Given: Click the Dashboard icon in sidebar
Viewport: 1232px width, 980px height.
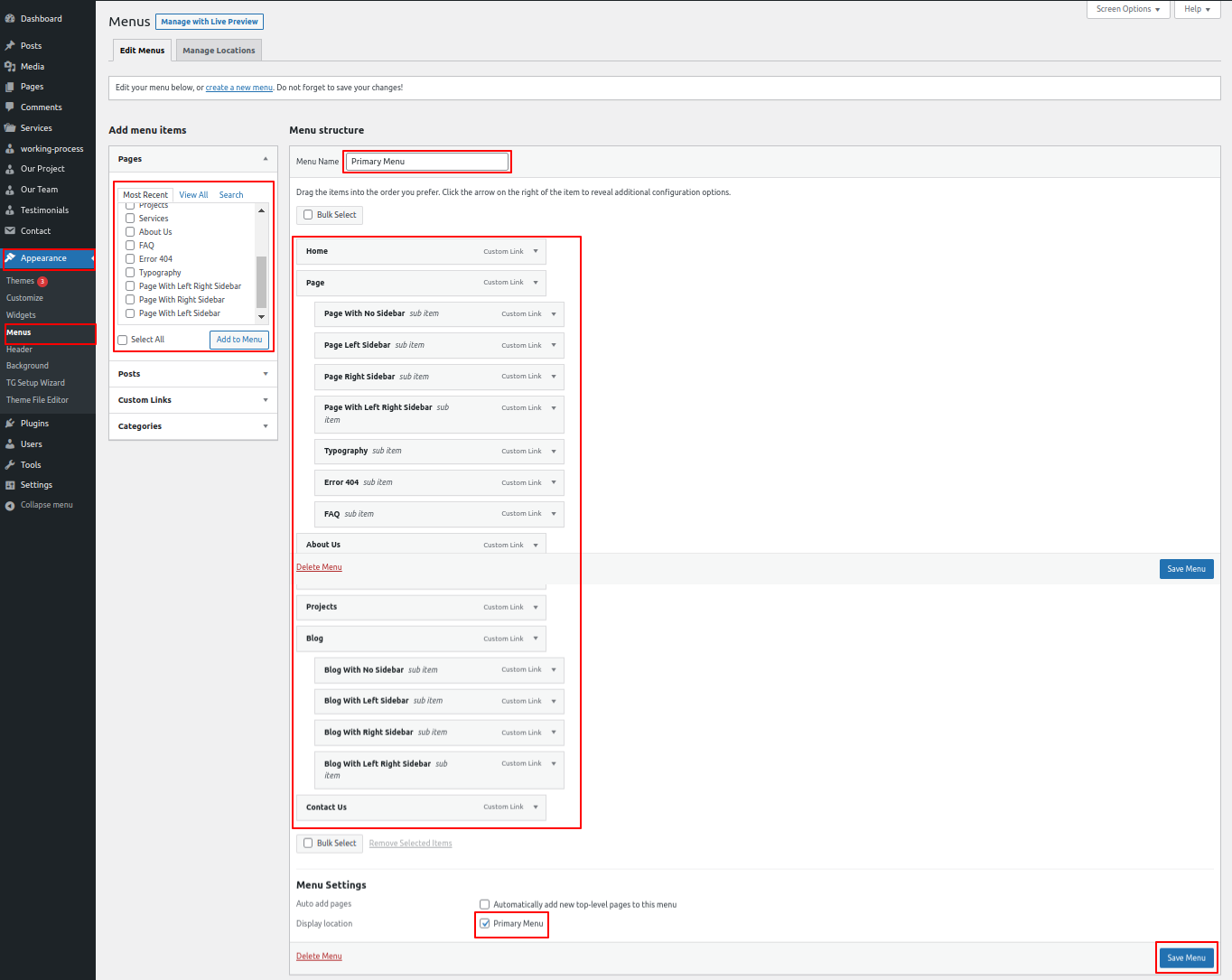Looking at the screenshot, I should (10, 19).
